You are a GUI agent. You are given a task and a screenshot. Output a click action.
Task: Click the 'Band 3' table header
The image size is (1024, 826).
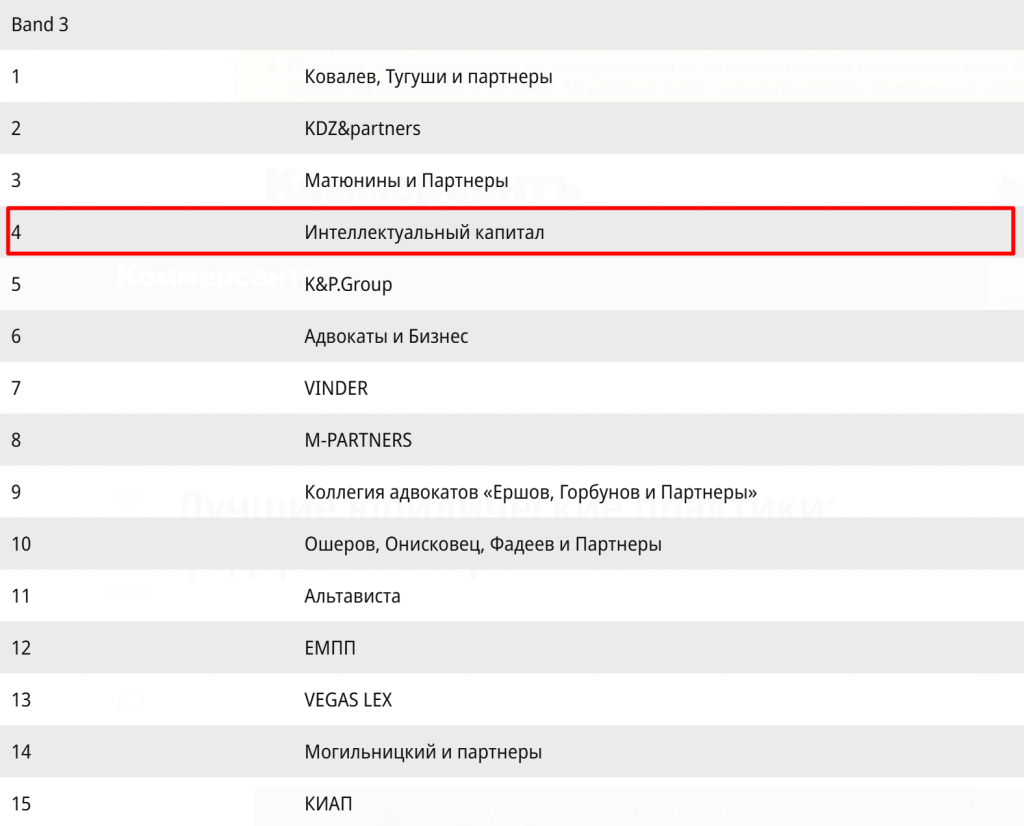(x=40, y=25)
